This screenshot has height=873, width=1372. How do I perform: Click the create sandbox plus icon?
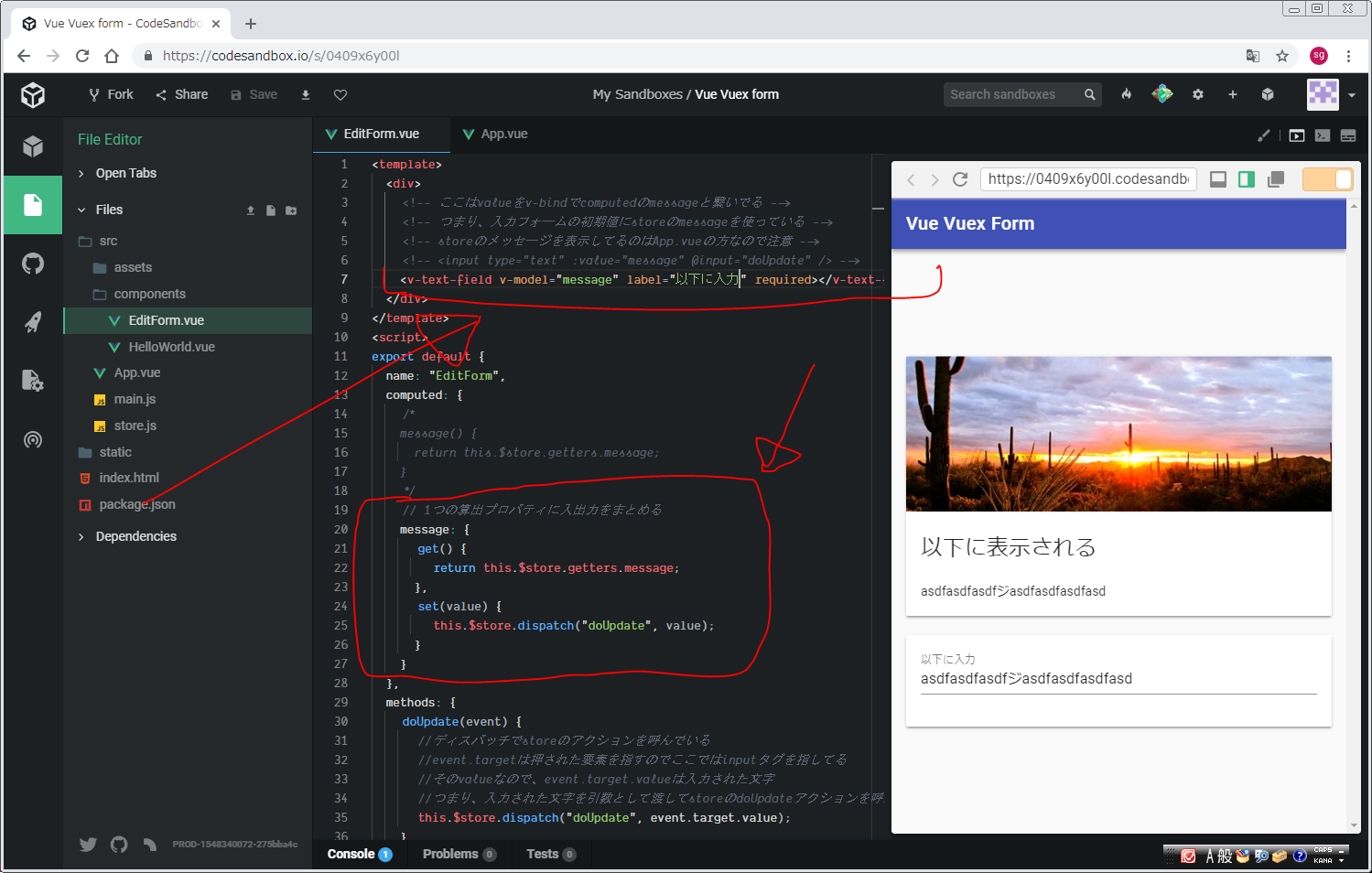pyautogui.click(x=1233, y=94)
